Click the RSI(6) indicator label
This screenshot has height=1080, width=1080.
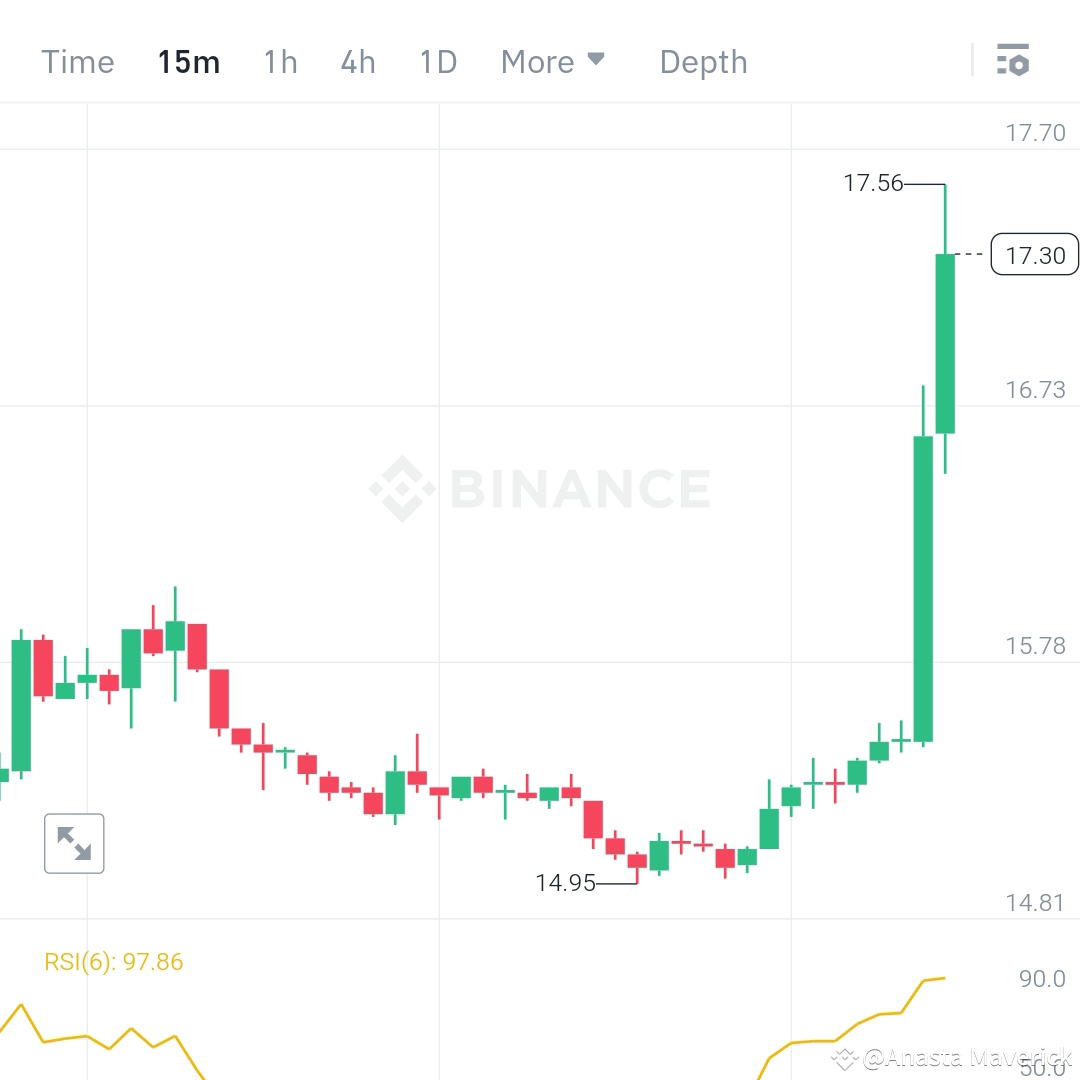[113, 961]
